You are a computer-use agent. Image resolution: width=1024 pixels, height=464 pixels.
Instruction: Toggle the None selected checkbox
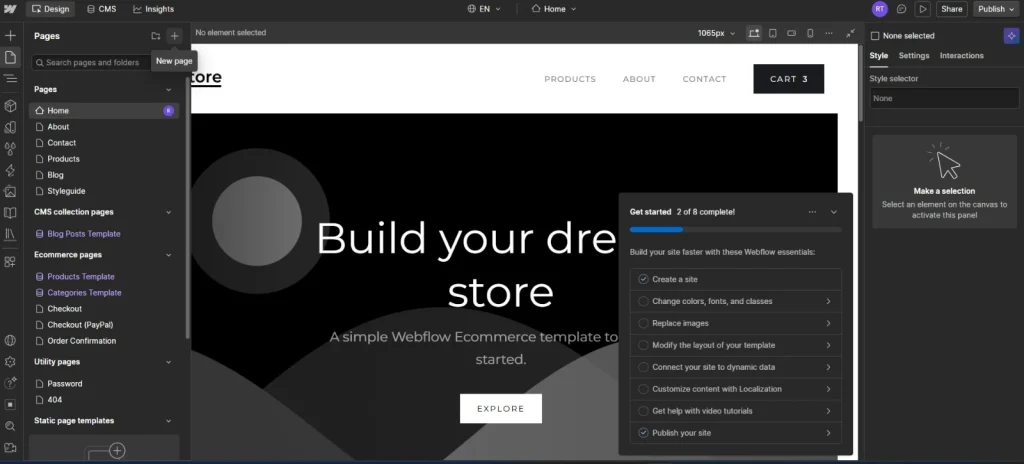[x=875, y=36]
